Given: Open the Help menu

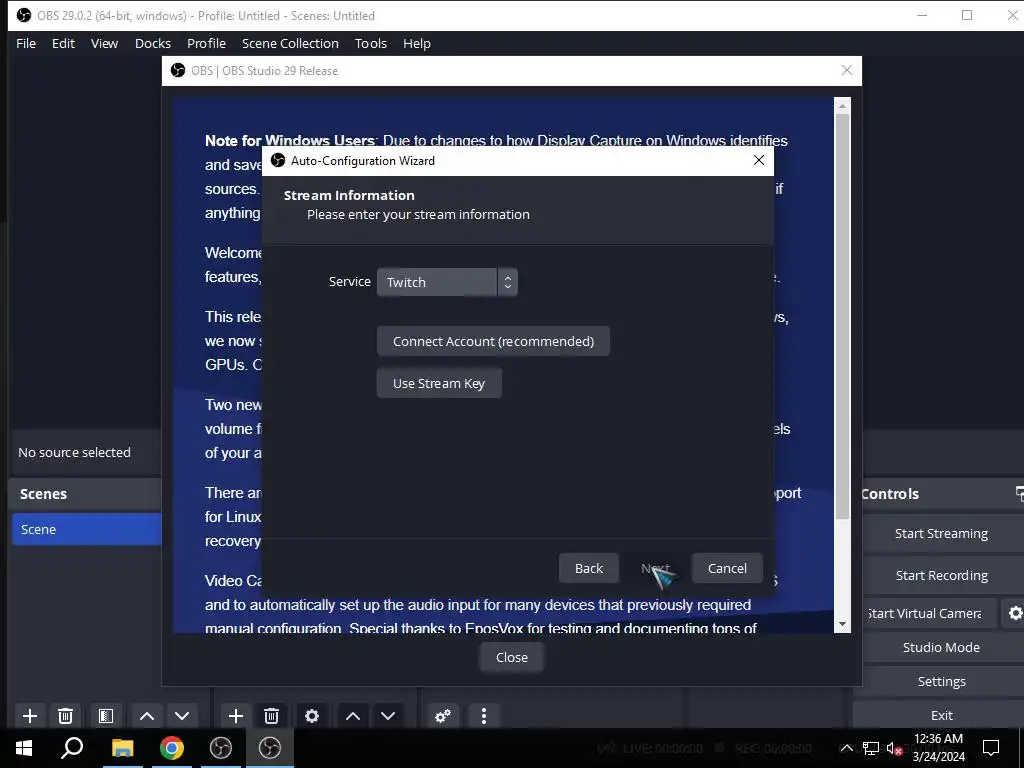Looking at the screenshot, I should click(417, 43).
